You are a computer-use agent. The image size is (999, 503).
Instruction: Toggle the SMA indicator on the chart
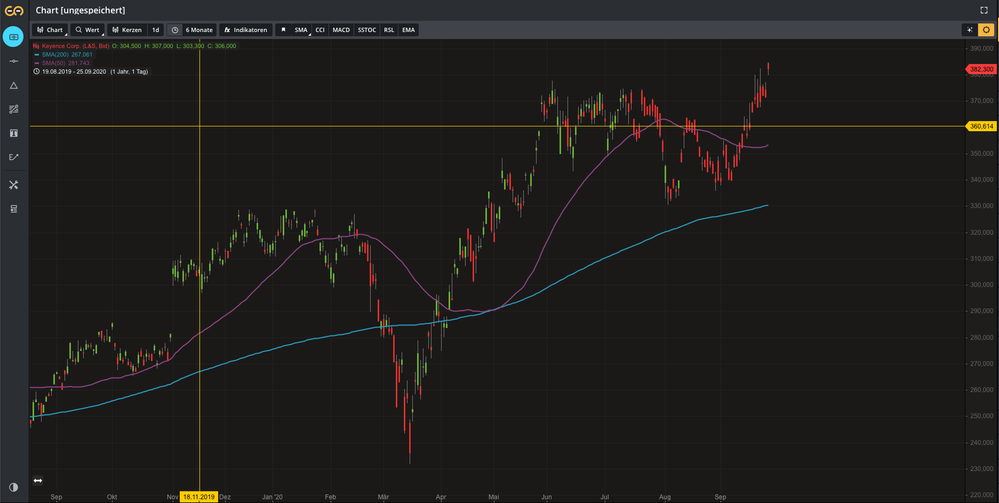pyautogui.click(x=301, y=30)
